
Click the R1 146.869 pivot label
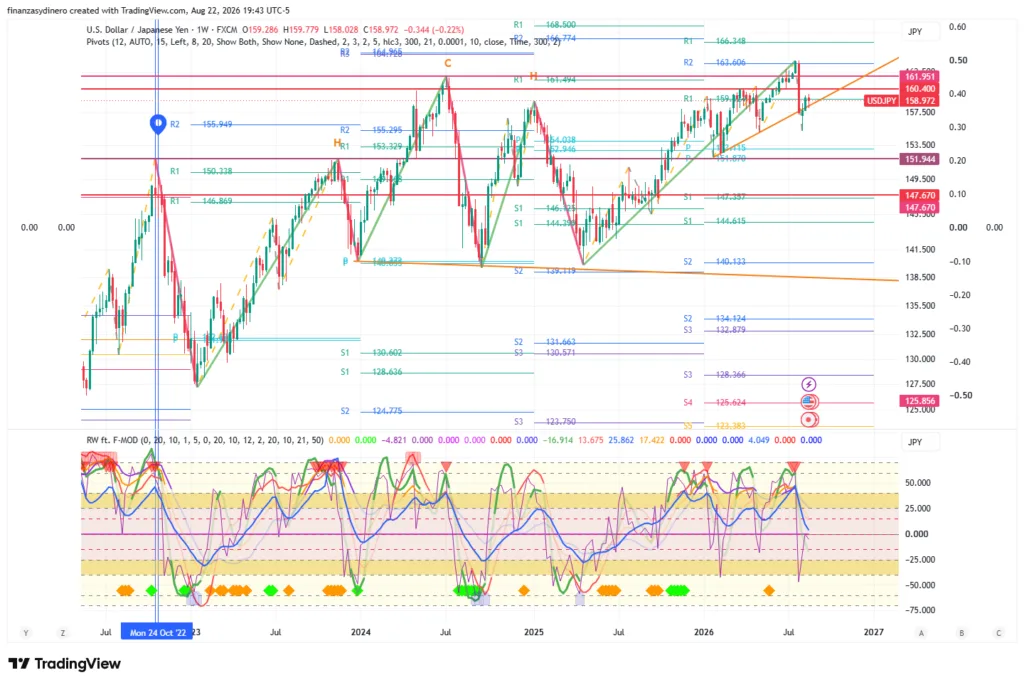pos(201,201)
